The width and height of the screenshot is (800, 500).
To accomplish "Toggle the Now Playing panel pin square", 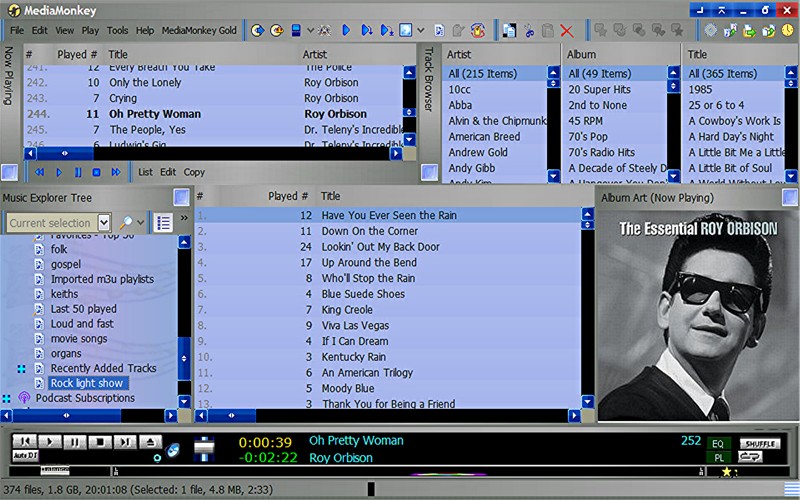I will tap(9, 172).
